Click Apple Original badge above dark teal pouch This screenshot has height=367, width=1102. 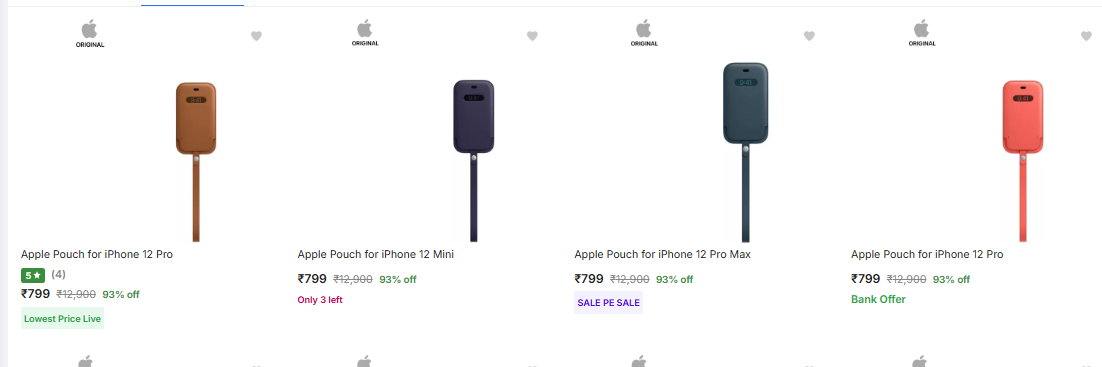pyautogui.click(x=644, y=33)
